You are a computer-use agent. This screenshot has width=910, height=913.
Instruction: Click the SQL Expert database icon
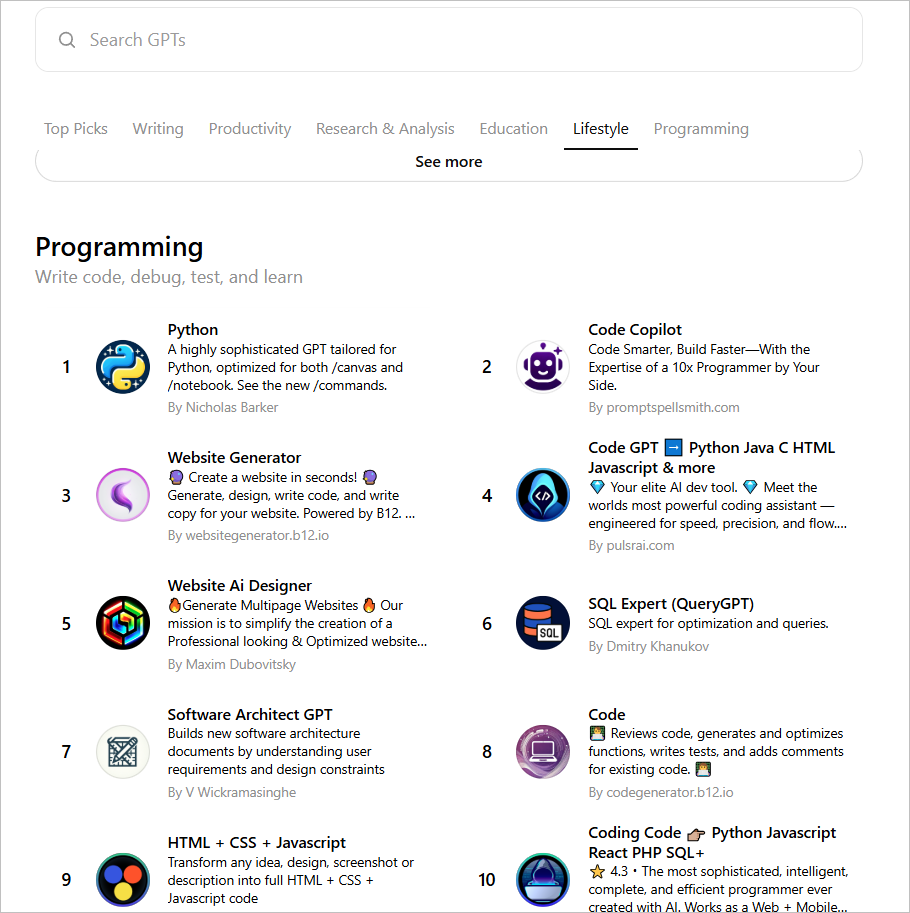[x=543, y=623]
